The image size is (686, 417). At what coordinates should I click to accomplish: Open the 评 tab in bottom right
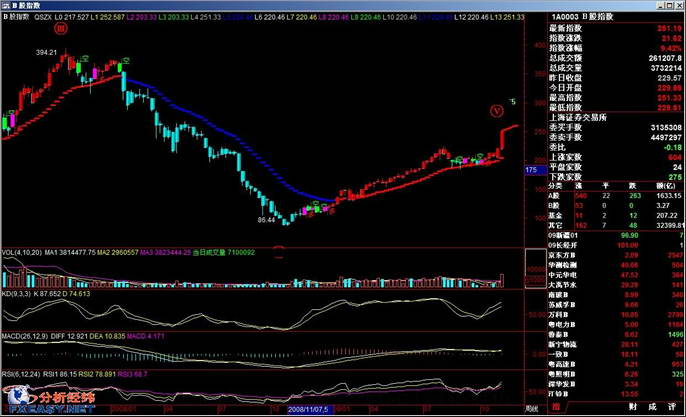[x=672, y=407]
